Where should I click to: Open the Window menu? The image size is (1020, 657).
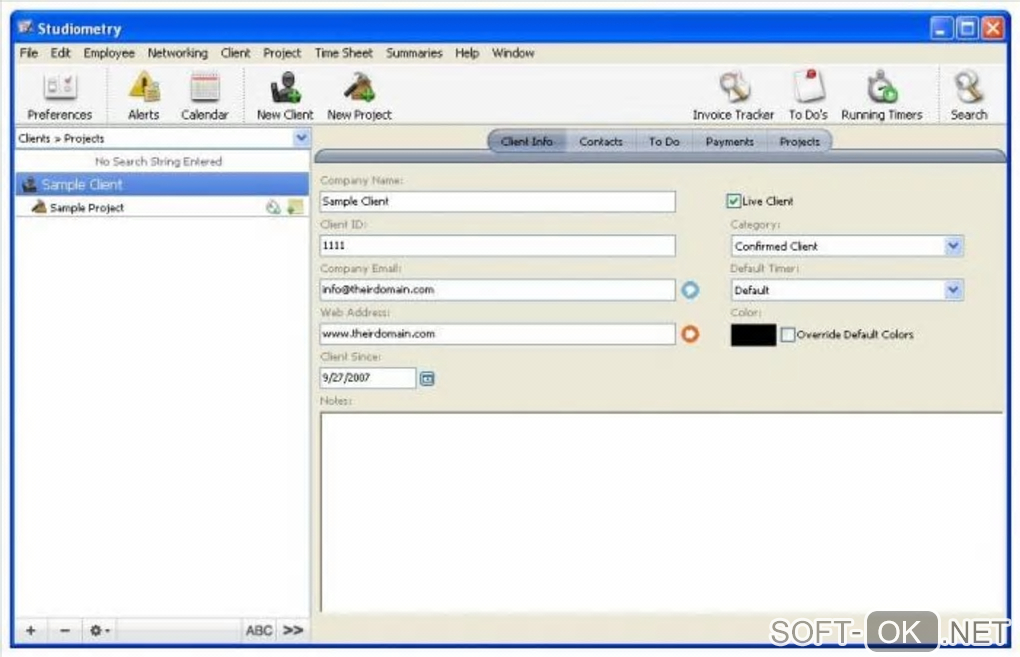click(x=513, y=53)
